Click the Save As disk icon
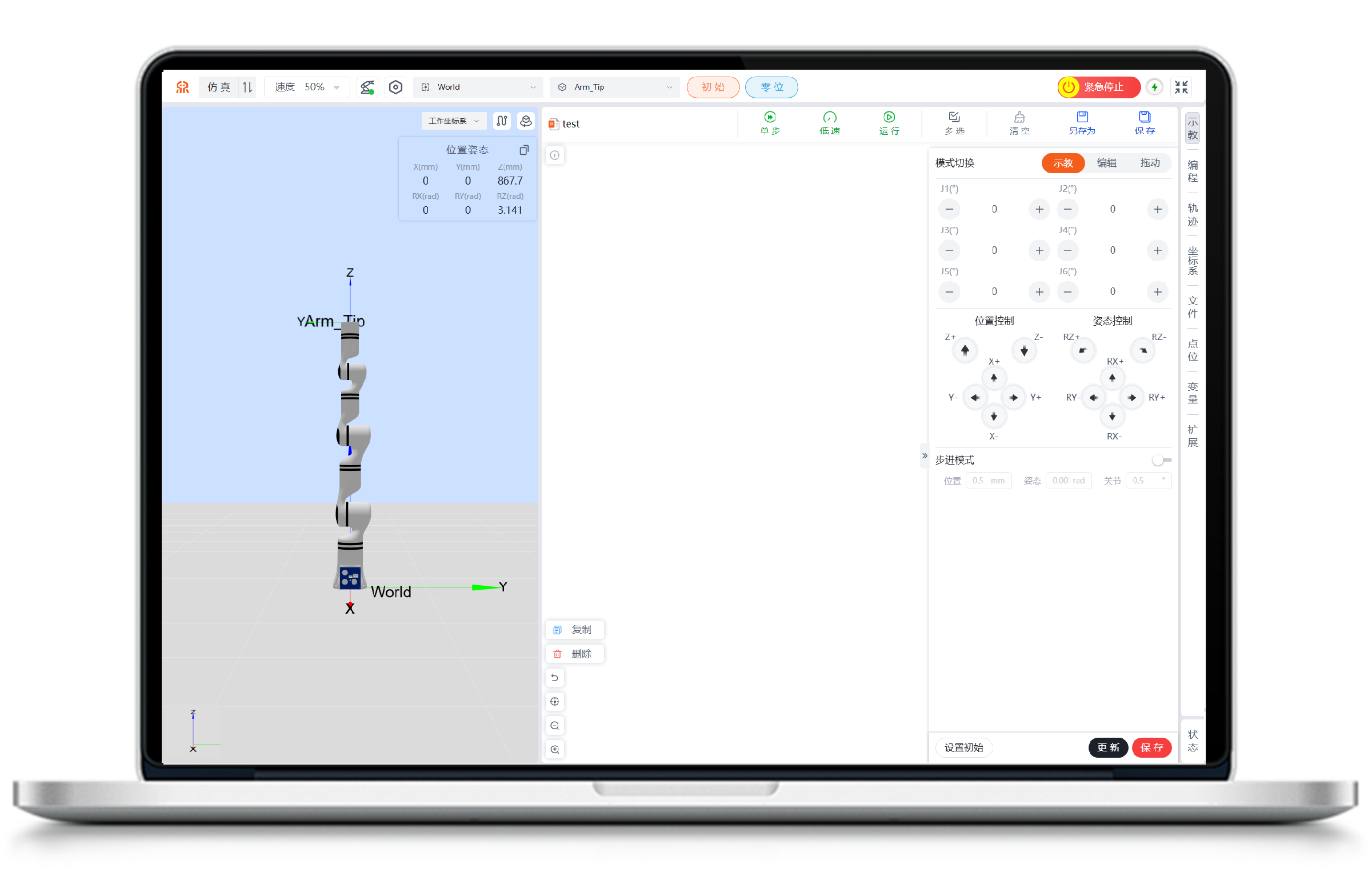1372x872 pixels. point(1082,117)
